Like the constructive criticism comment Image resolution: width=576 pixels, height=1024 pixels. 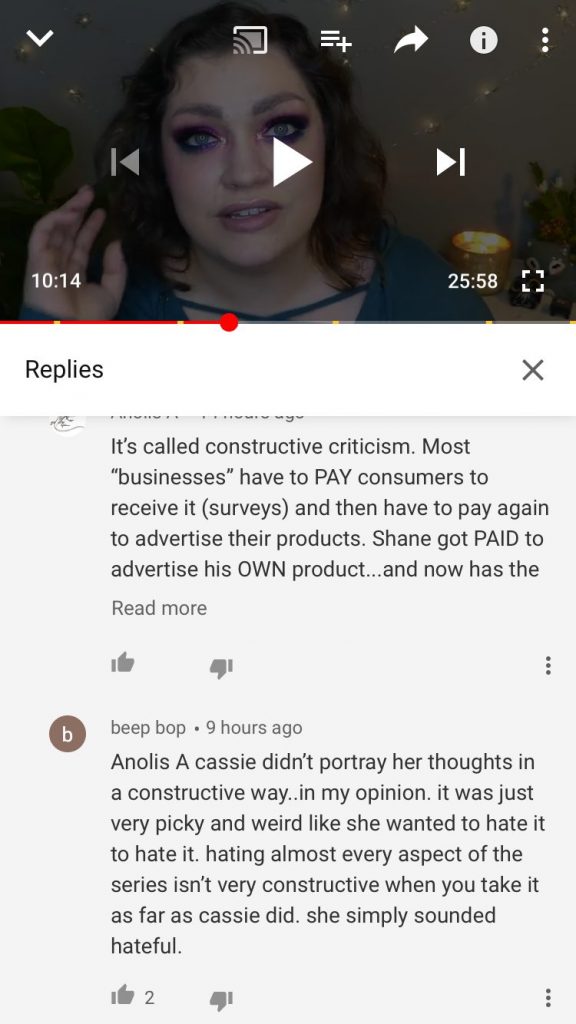pyautogui.click(x=123, y=664)
